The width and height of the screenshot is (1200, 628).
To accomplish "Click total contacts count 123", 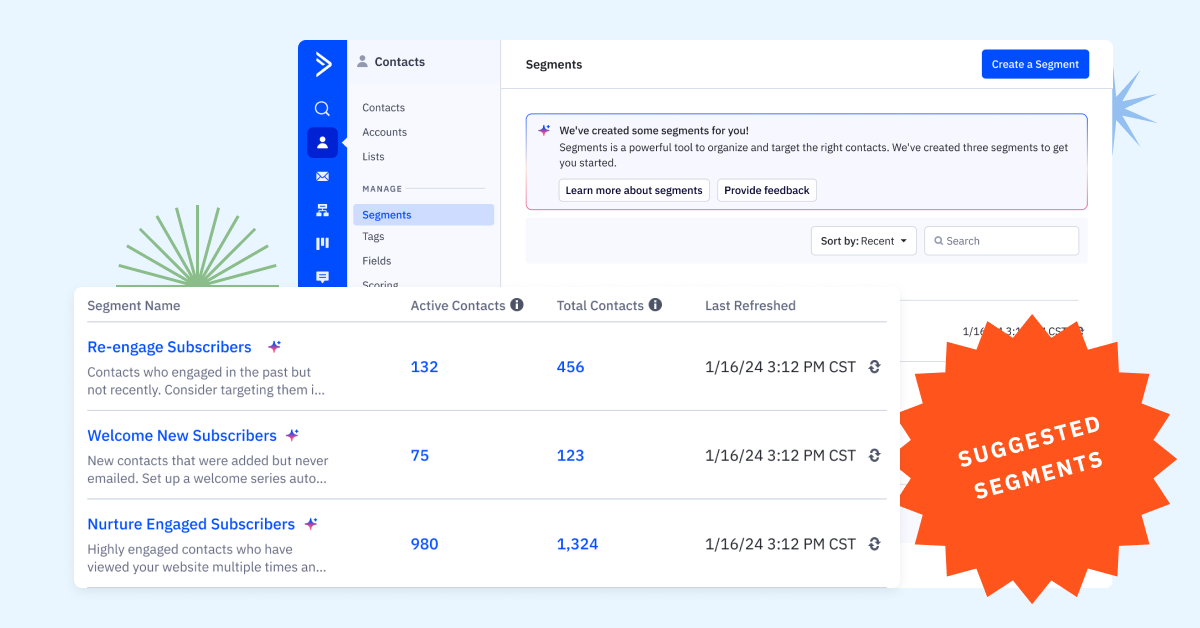I will (x=570, y=455).
